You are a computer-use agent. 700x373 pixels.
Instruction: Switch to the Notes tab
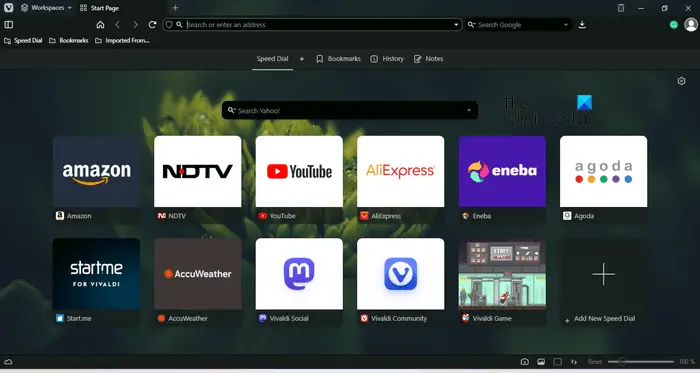[x=429, y=59]
